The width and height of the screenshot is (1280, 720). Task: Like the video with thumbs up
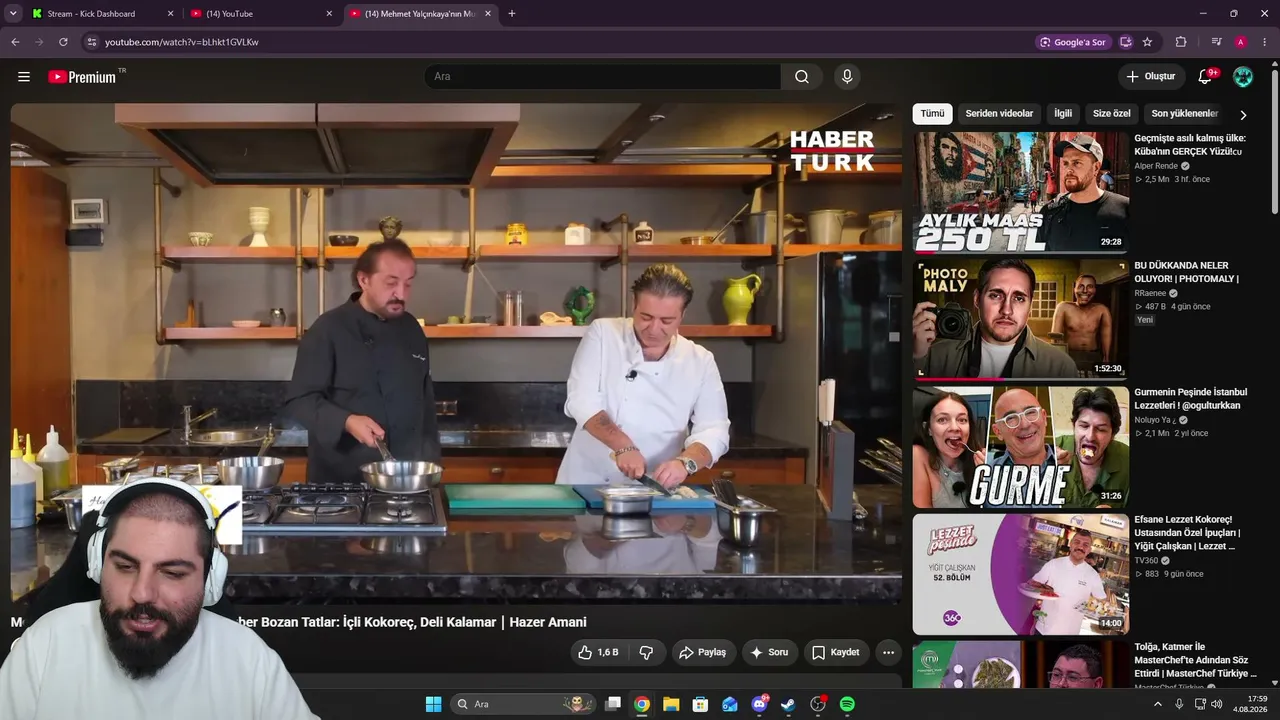click(597, 652)
